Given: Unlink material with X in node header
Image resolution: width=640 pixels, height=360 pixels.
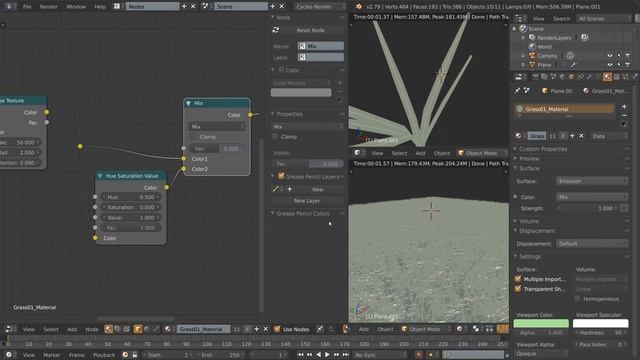Looking at the screenshot, I should tap(266, 329).
